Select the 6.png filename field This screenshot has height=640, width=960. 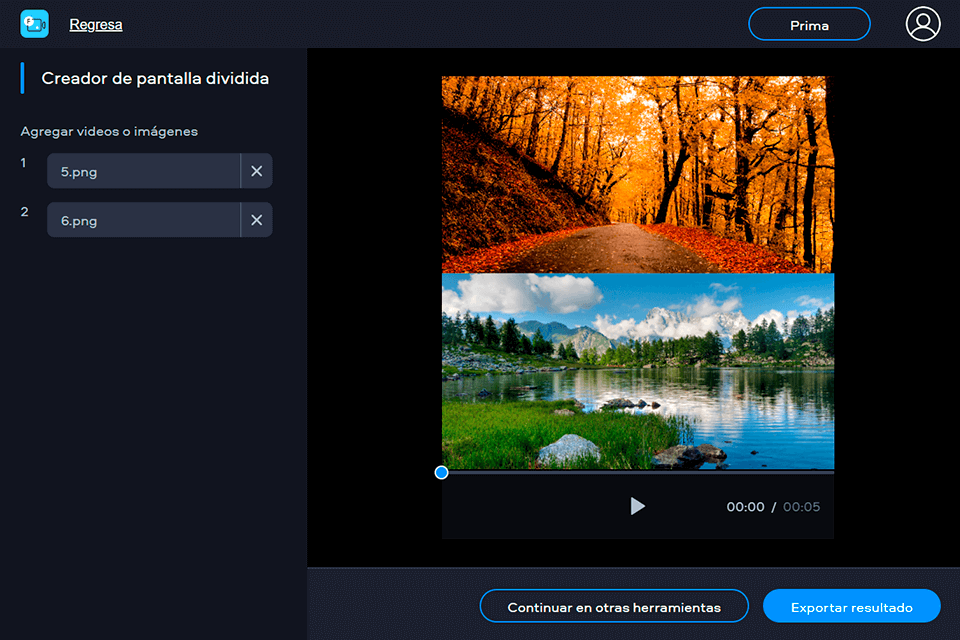pyautogui.click(x=143, y=219)
